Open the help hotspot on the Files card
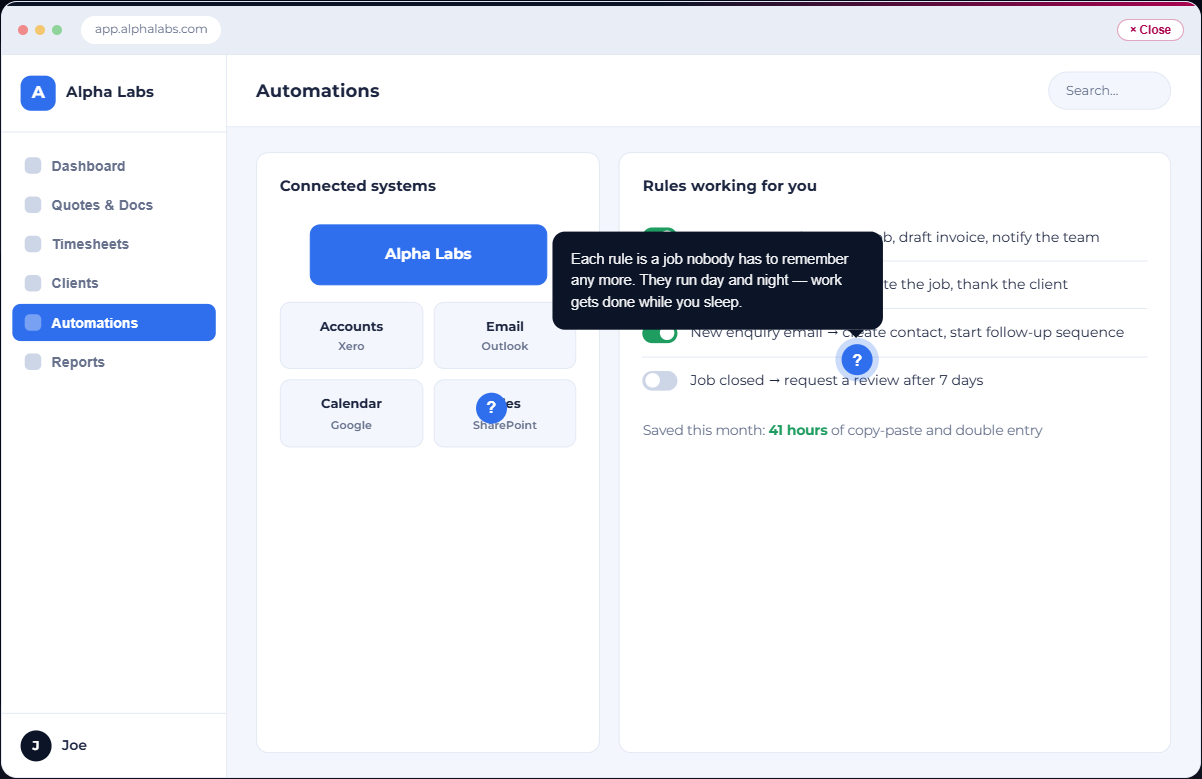This screenshot has height=779, width=1202. click(x=491, y=407)
